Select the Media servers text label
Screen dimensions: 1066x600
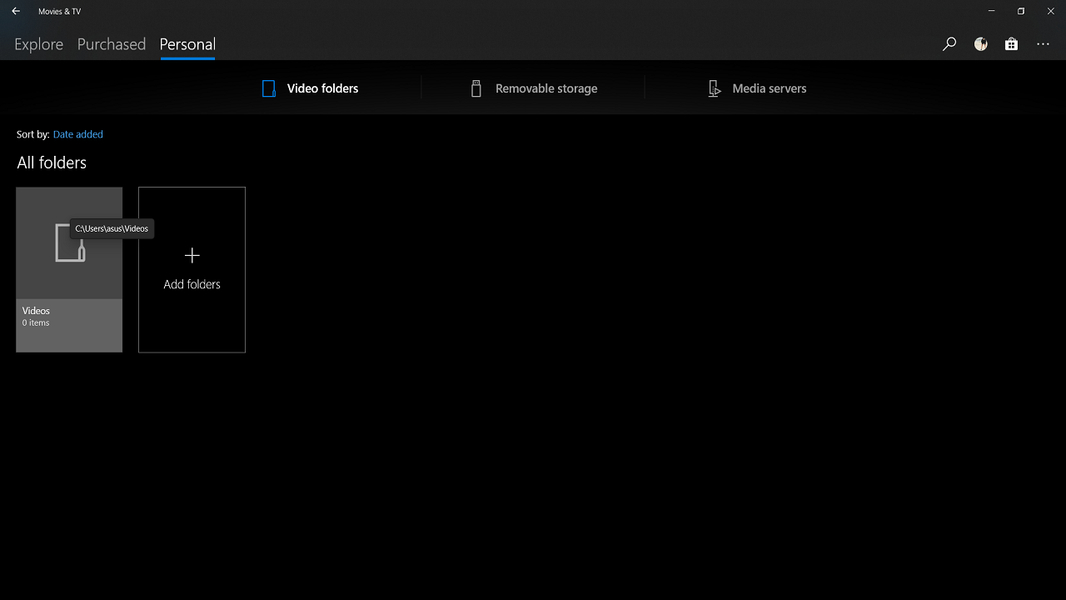coord(770,88)
